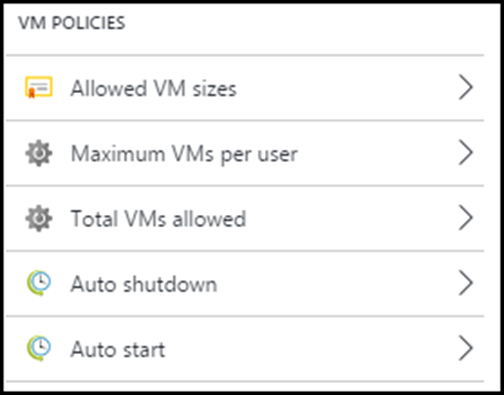Open Total VMs allowed with its right chevron
The height and width of the screenshot is (395, 504).
click(466, 218)
